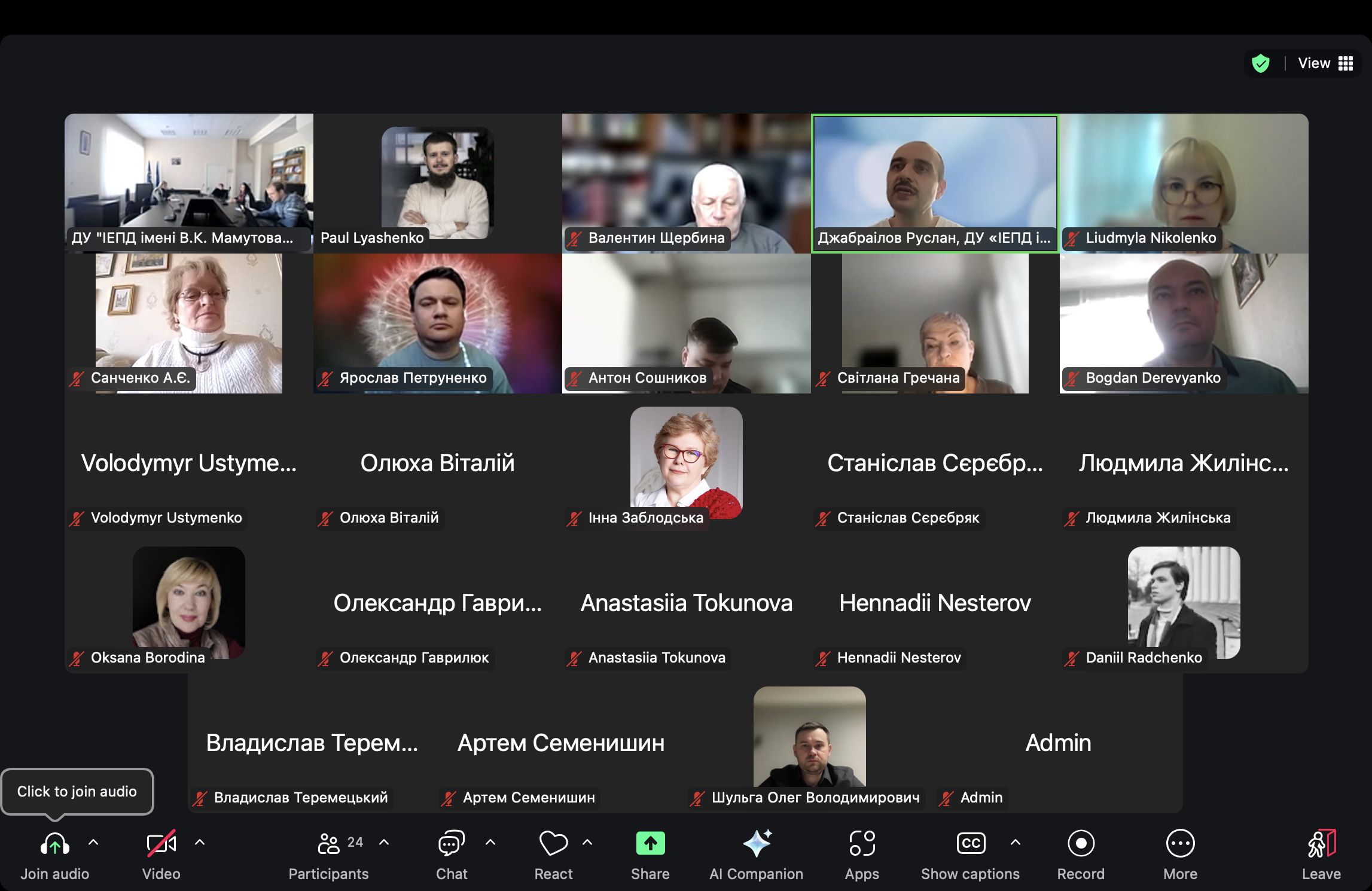Click Join audio headphone button
This screenshot has width=1372, height=891.
[54, 844]
